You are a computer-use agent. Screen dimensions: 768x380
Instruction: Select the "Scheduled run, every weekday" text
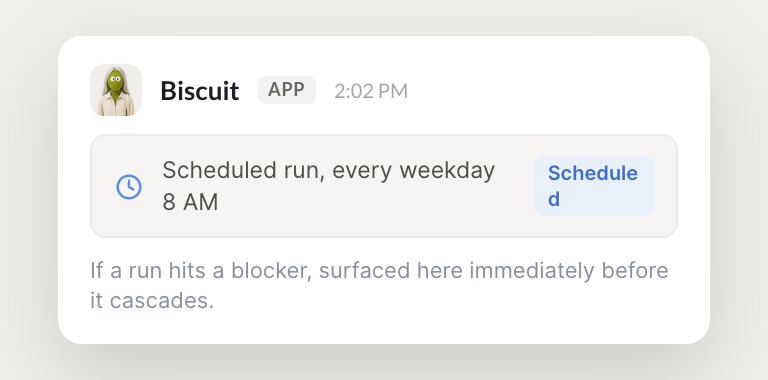point(328,170)
